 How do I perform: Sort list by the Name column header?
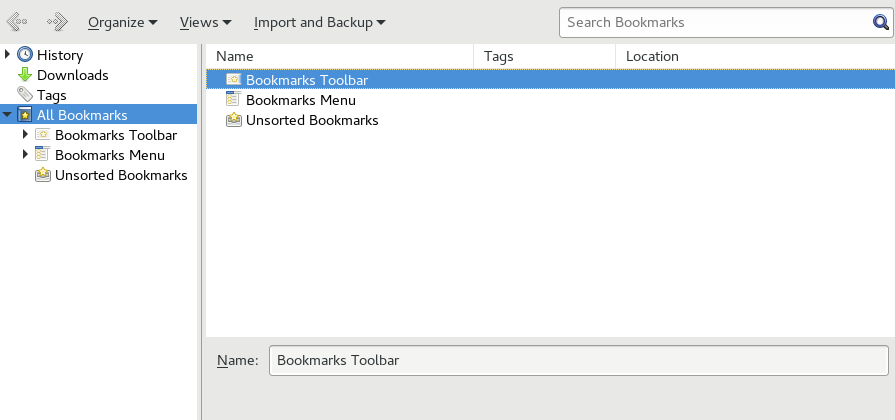(339, 57)
